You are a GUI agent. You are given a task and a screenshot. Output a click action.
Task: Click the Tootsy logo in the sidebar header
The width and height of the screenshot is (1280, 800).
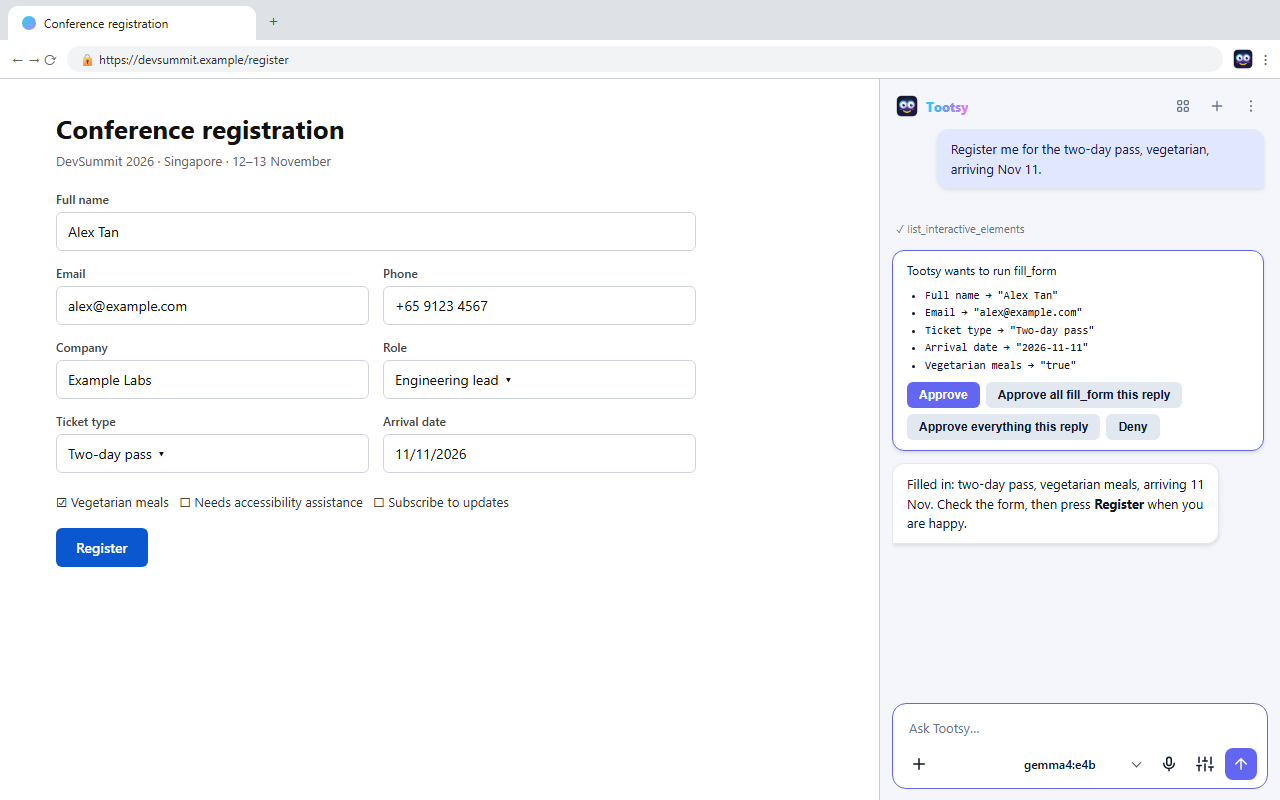pyautogui.click(x=907, y=106)
